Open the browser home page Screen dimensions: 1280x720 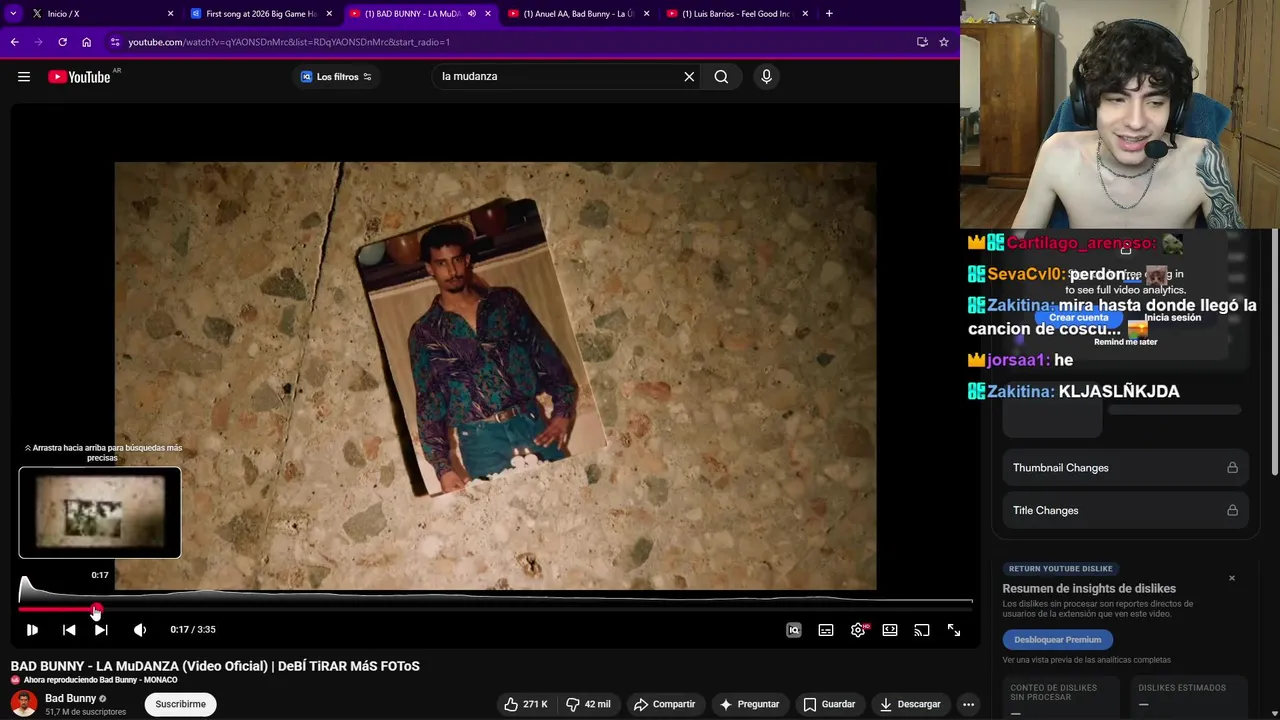[87, 42]
